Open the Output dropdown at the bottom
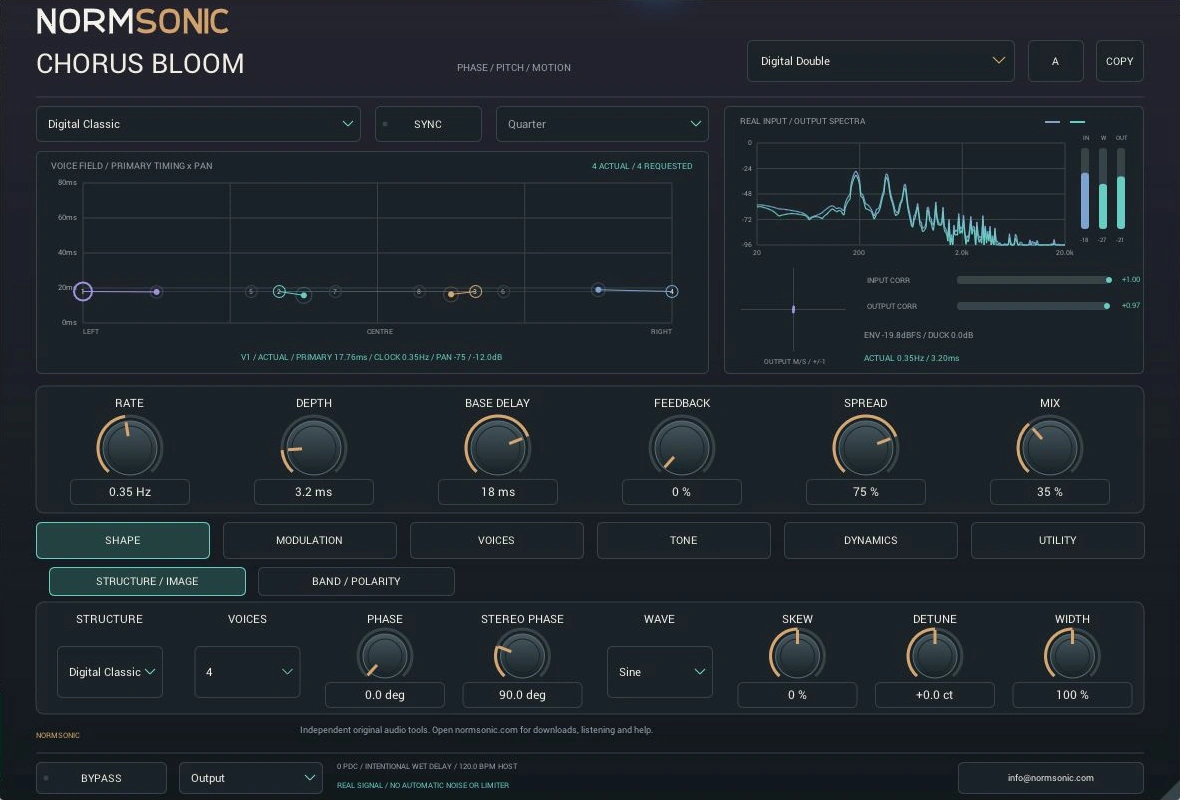1180x800 pixels. [x=251, y=778]
